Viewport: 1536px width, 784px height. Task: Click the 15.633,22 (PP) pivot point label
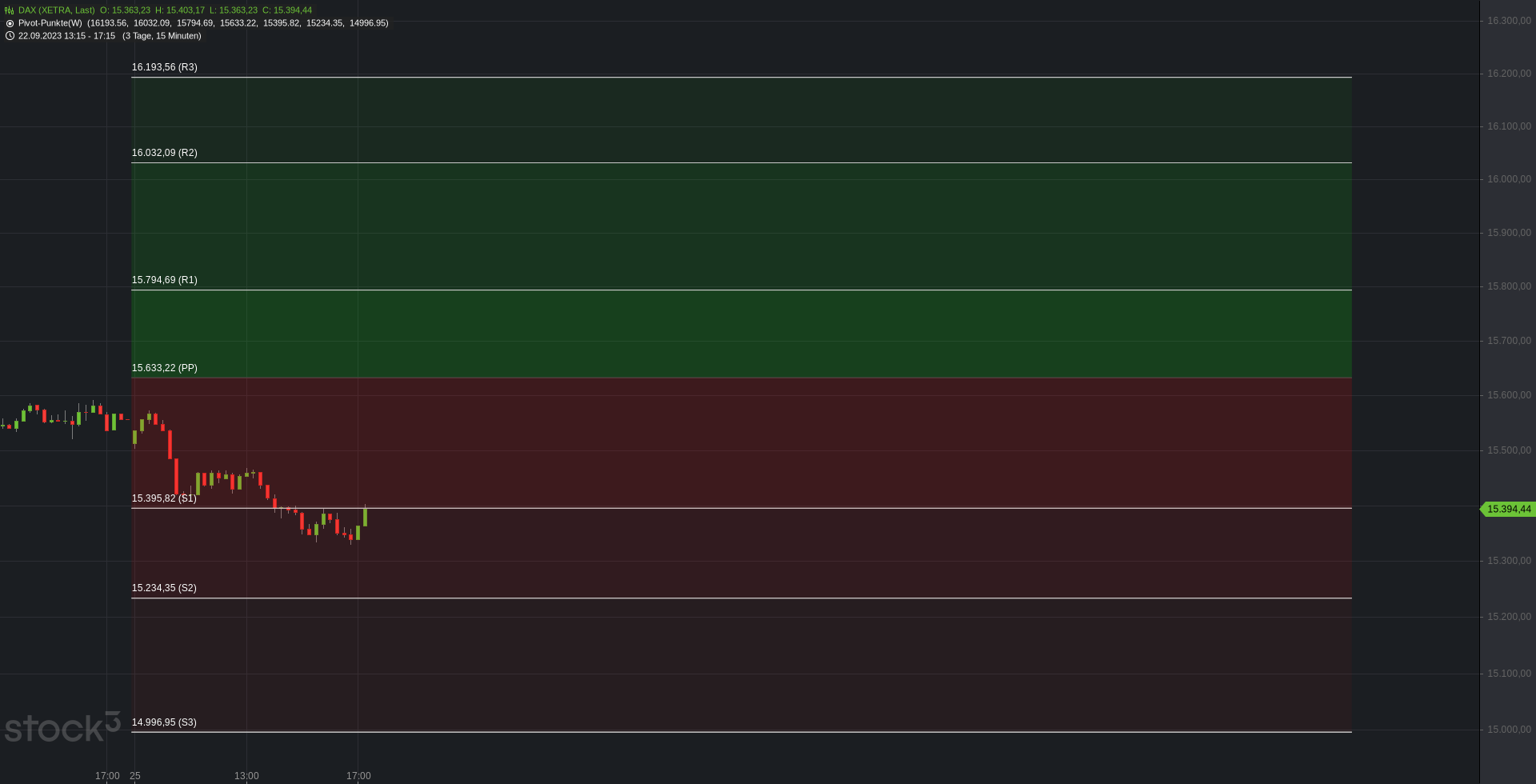click(164, 368)
